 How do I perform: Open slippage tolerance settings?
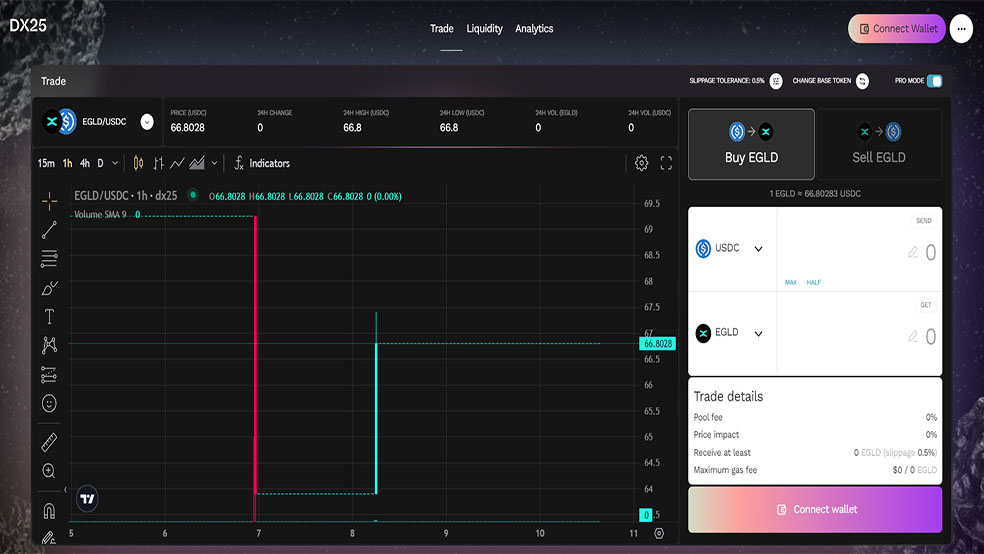tap(776, 81)
